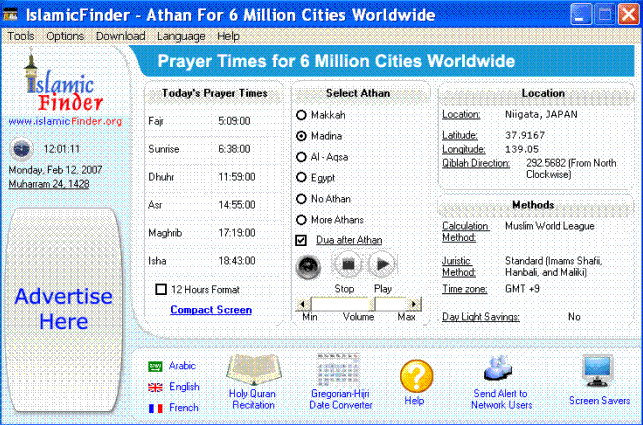Click the globe clock icon beside current time

(21, 149)
